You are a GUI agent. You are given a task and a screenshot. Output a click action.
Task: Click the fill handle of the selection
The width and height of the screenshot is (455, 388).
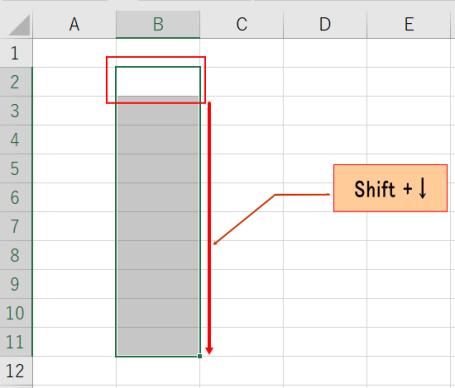click(200, 356)
